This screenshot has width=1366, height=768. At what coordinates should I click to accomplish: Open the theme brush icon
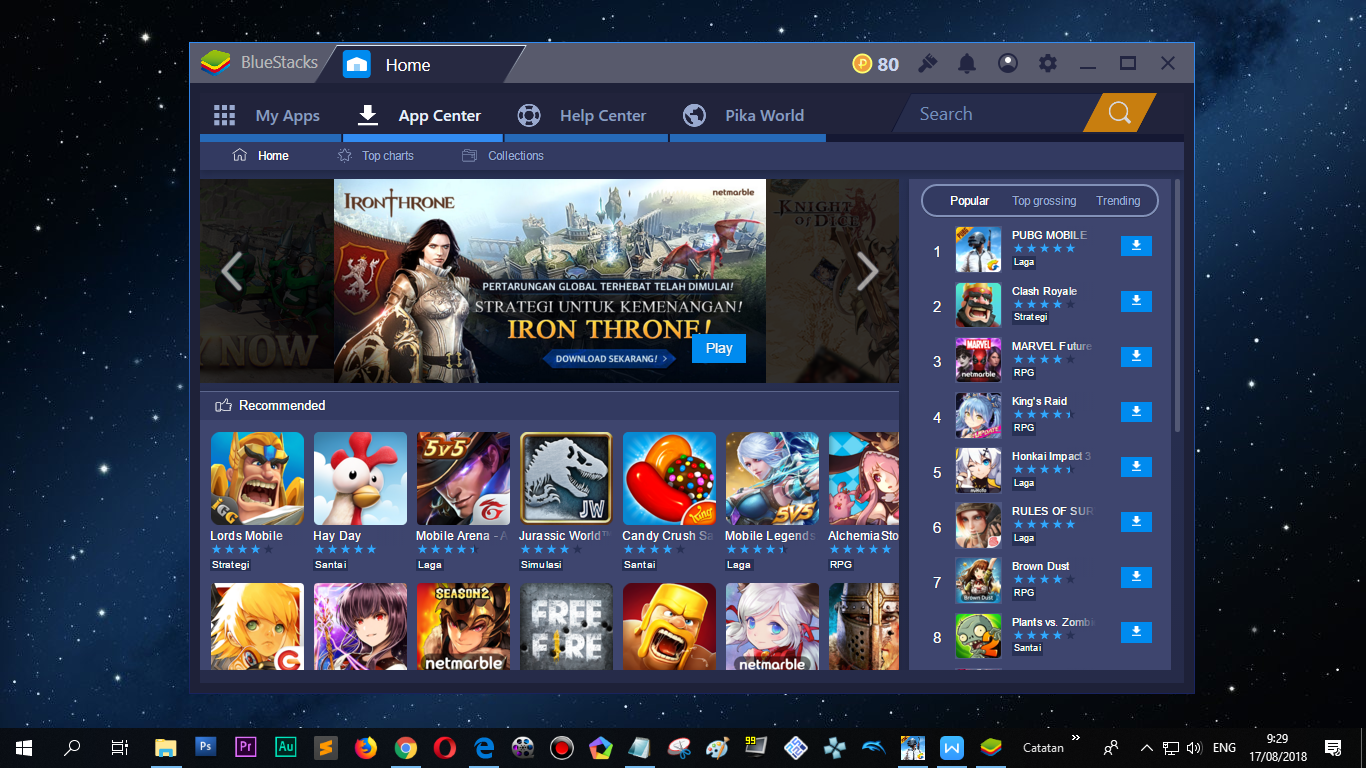tap(927, 64)
